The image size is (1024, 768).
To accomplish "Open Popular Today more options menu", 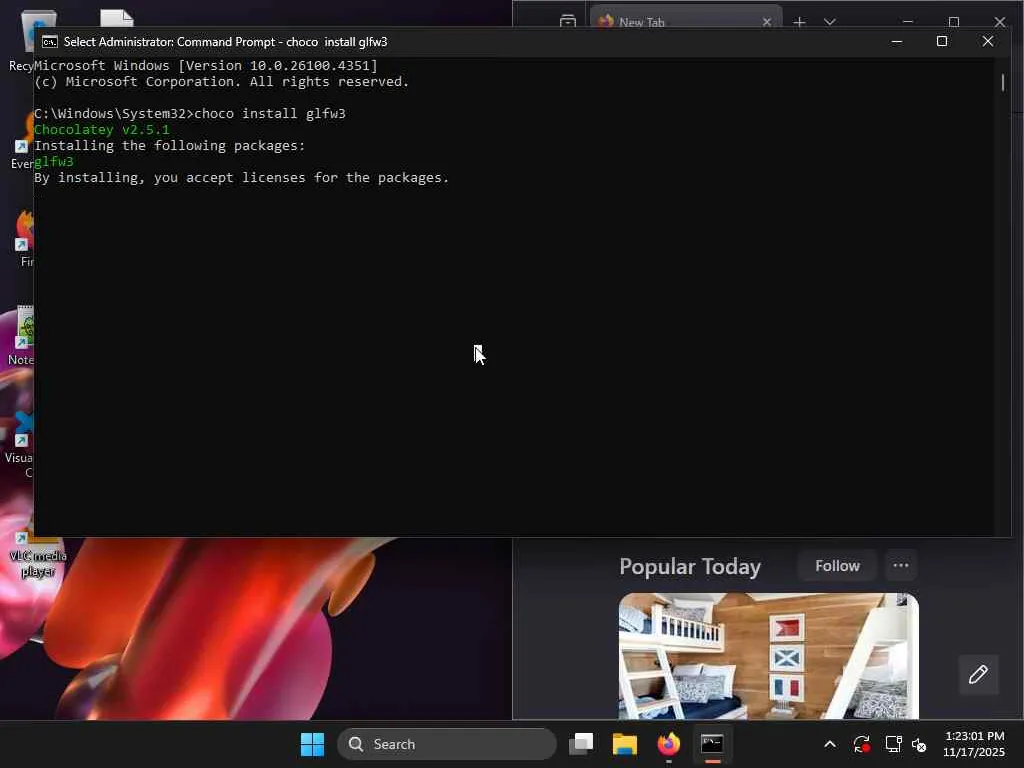I will point(901,566).
